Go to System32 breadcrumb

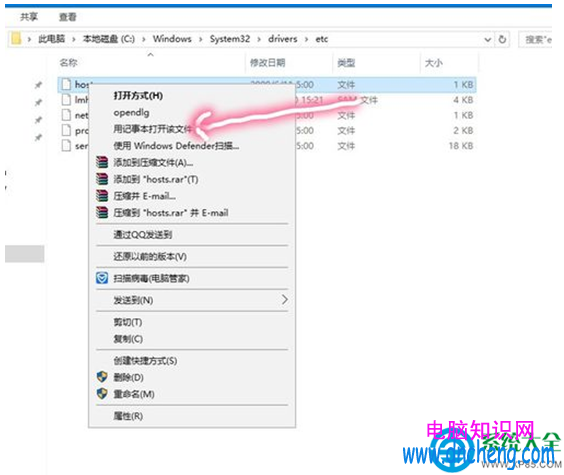click(x=230, y=39)
